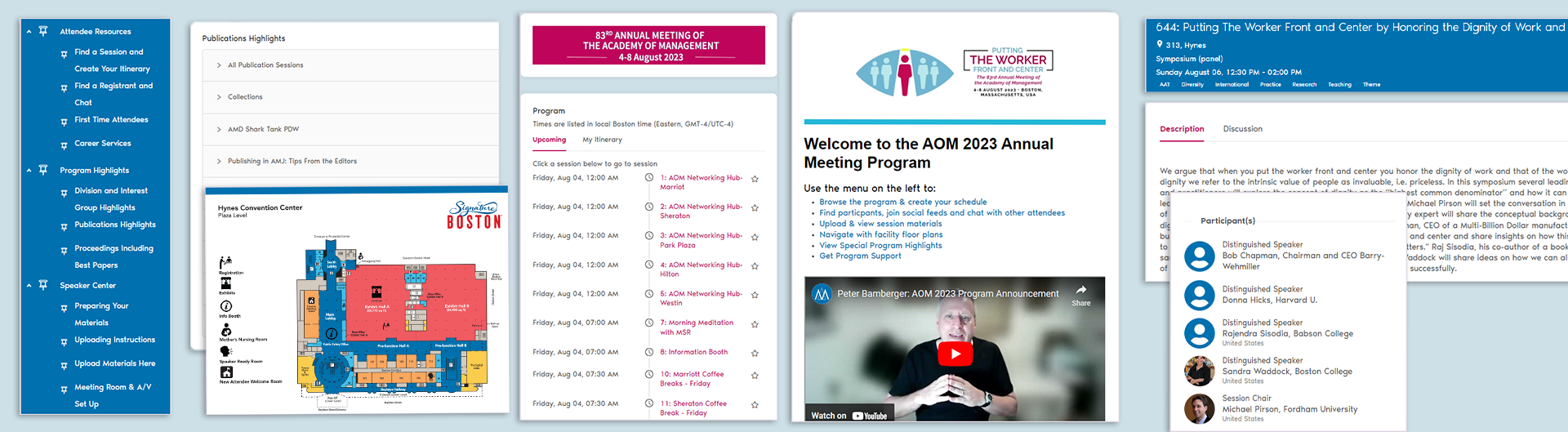Click Share icon on the video
Image resolution: width=1568 pixels, height=432 pixels.
tap(1080, 295)
